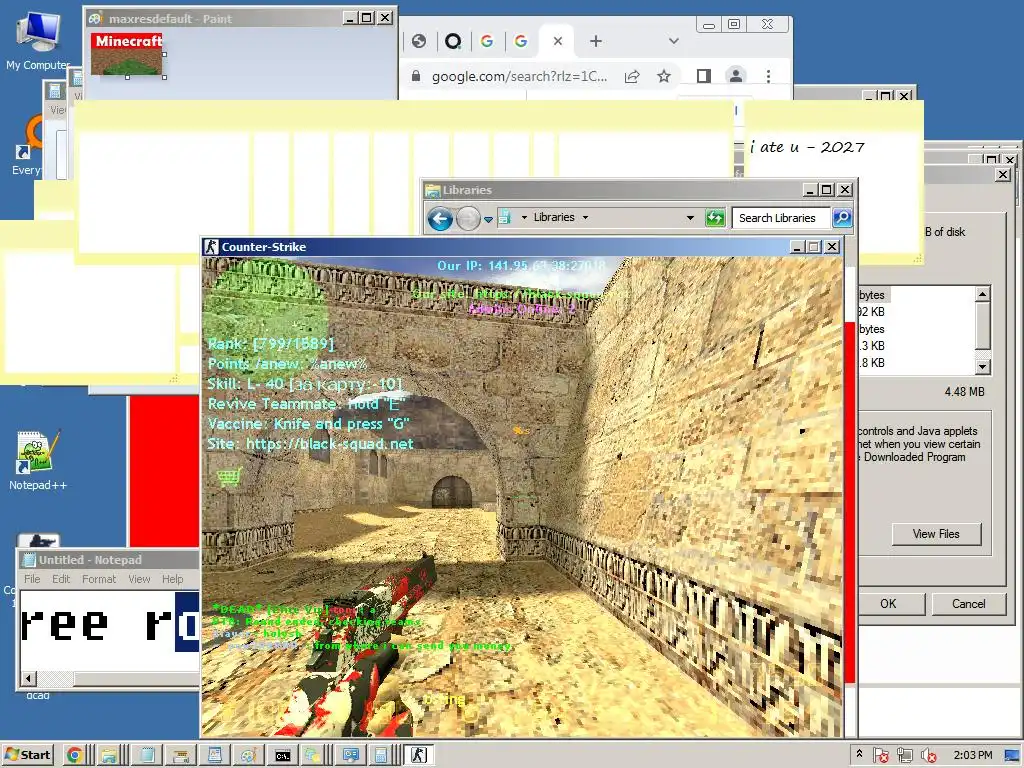Select second Google tab in Chrome
The height and width of the screenshot is (768, 1024).
[x=520, y=41]
